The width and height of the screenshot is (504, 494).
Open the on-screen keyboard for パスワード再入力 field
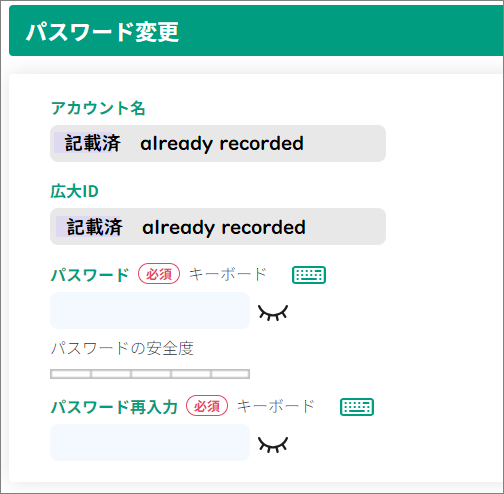click(x=357, y=407)
